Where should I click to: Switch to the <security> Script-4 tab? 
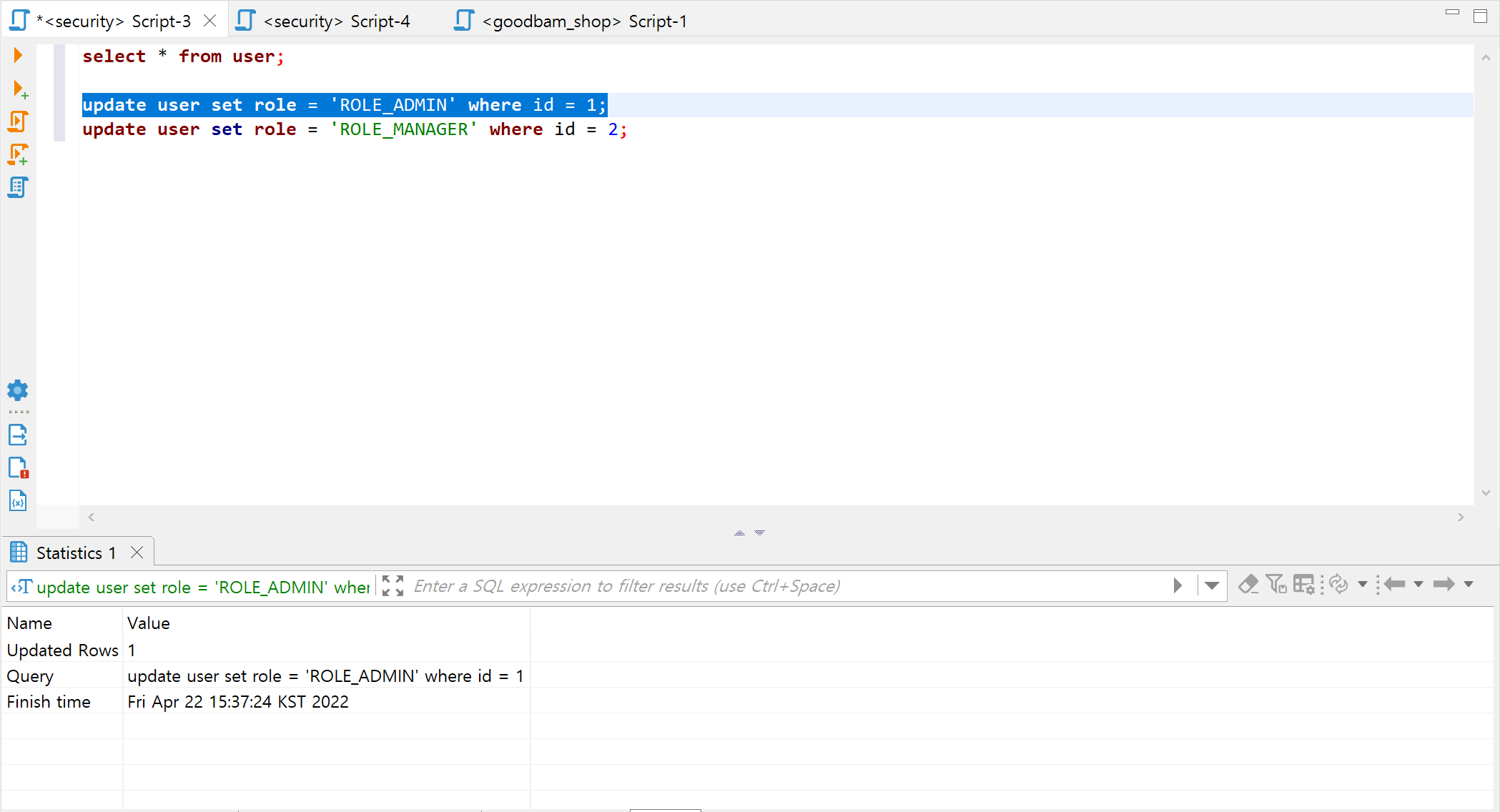click(x=336, y=21)
